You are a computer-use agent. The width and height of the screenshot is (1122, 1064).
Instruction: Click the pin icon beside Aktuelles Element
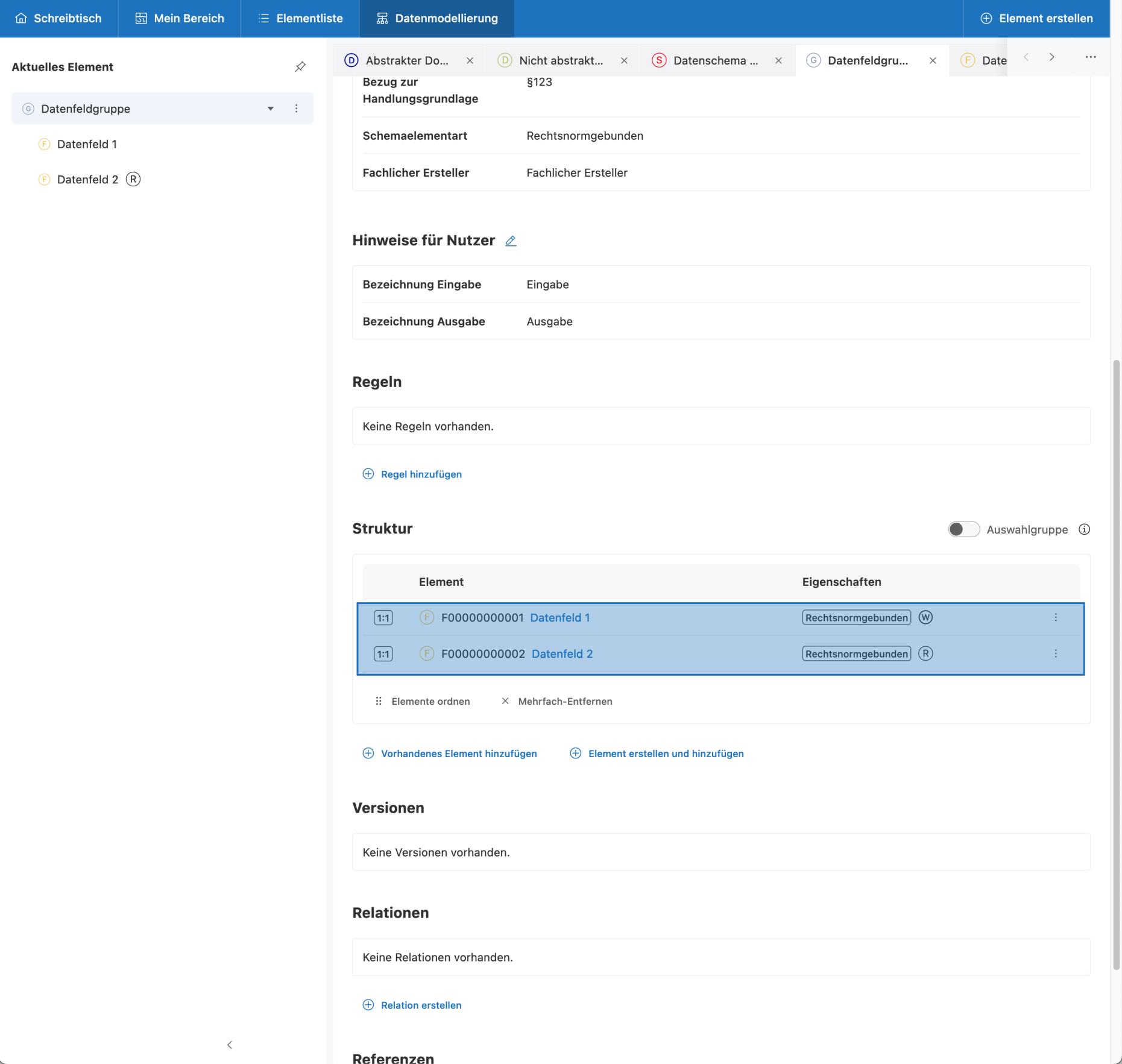click(x=300, y=67)
